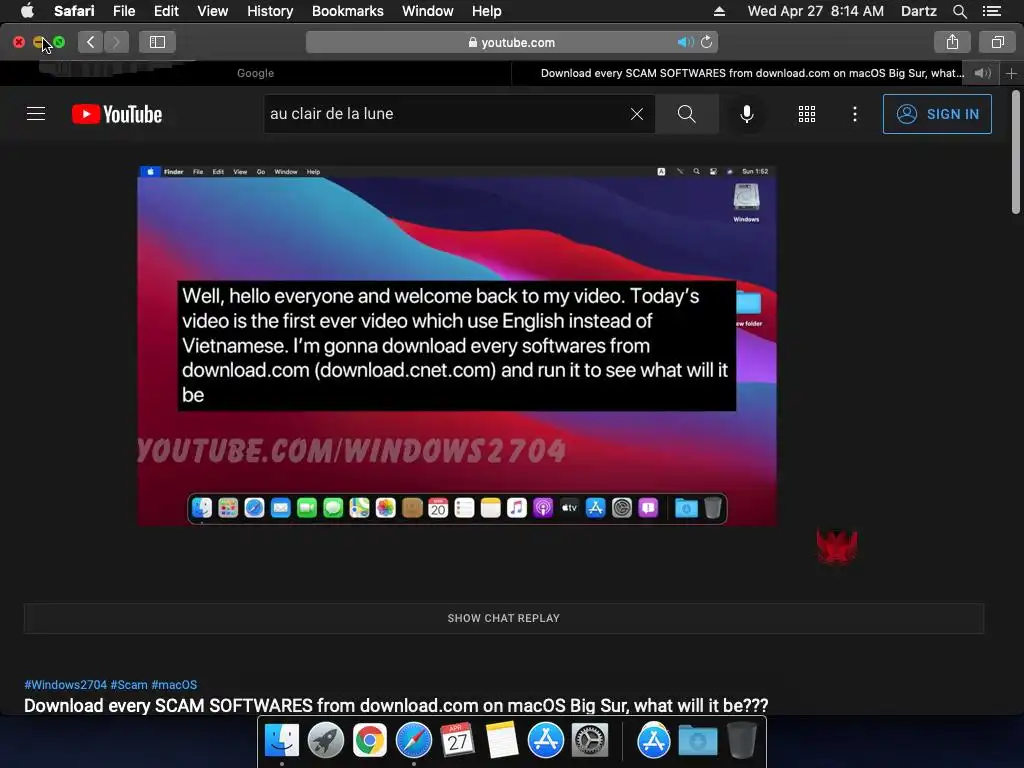Open YouTube settings three-dot menu
This screenshot has width=1024, height=768.
pyautogui.click(x=855, y=114)
